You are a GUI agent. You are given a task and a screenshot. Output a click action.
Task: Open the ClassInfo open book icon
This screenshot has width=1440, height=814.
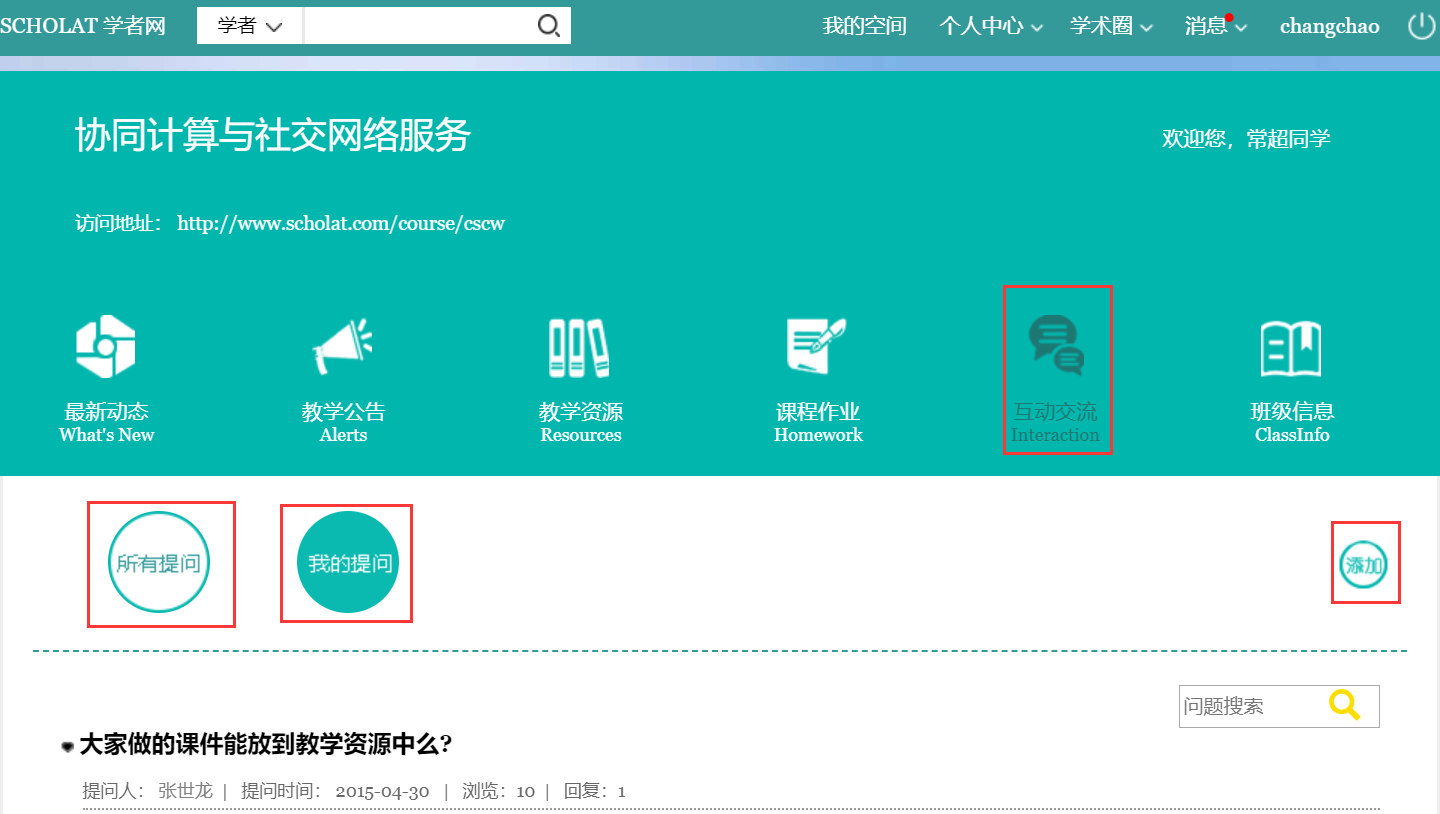(1291, 347)
